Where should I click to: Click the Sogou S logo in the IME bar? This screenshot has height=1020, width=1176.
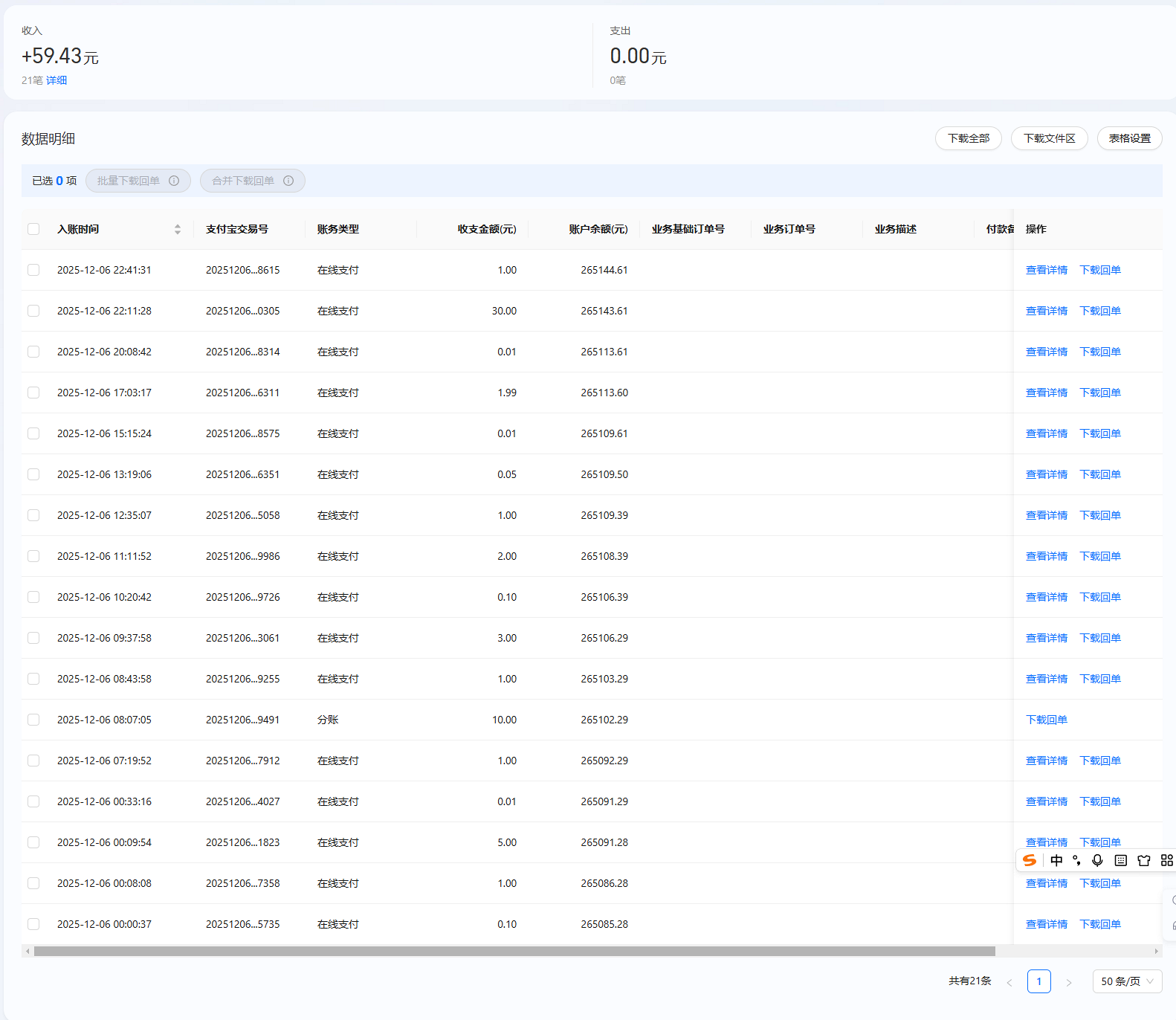pos(1030,860)
